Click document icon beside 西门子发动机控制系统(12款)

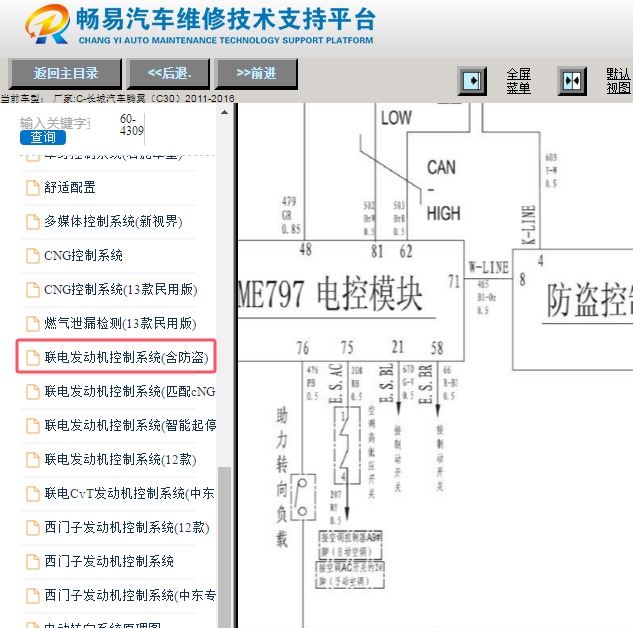33,528
